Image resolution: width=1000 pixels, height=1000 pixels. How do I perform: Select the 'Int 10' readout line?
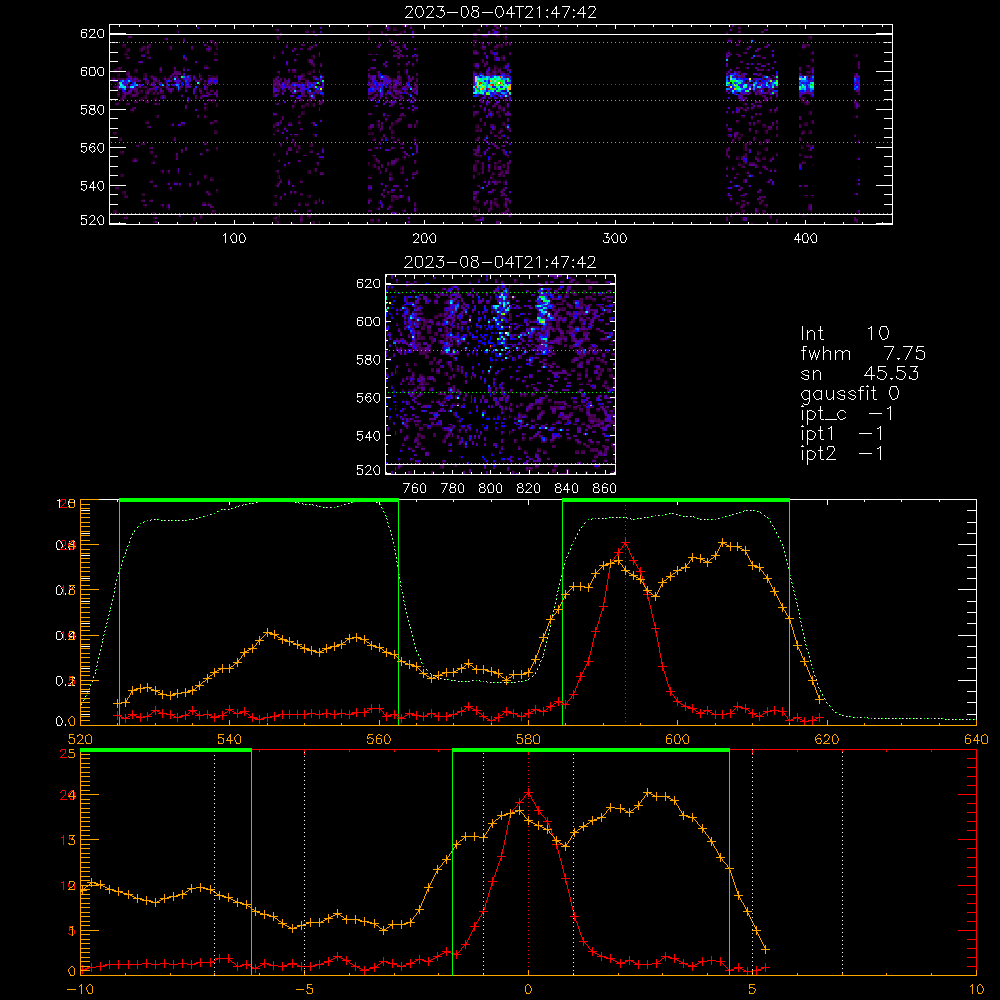(845, 333)
